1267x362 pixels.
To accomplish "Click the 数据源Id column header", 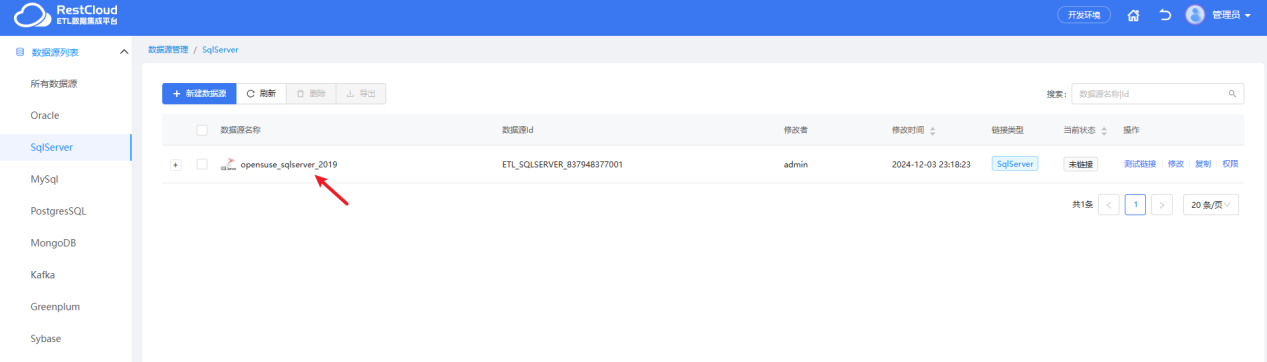I will (518, 130).
